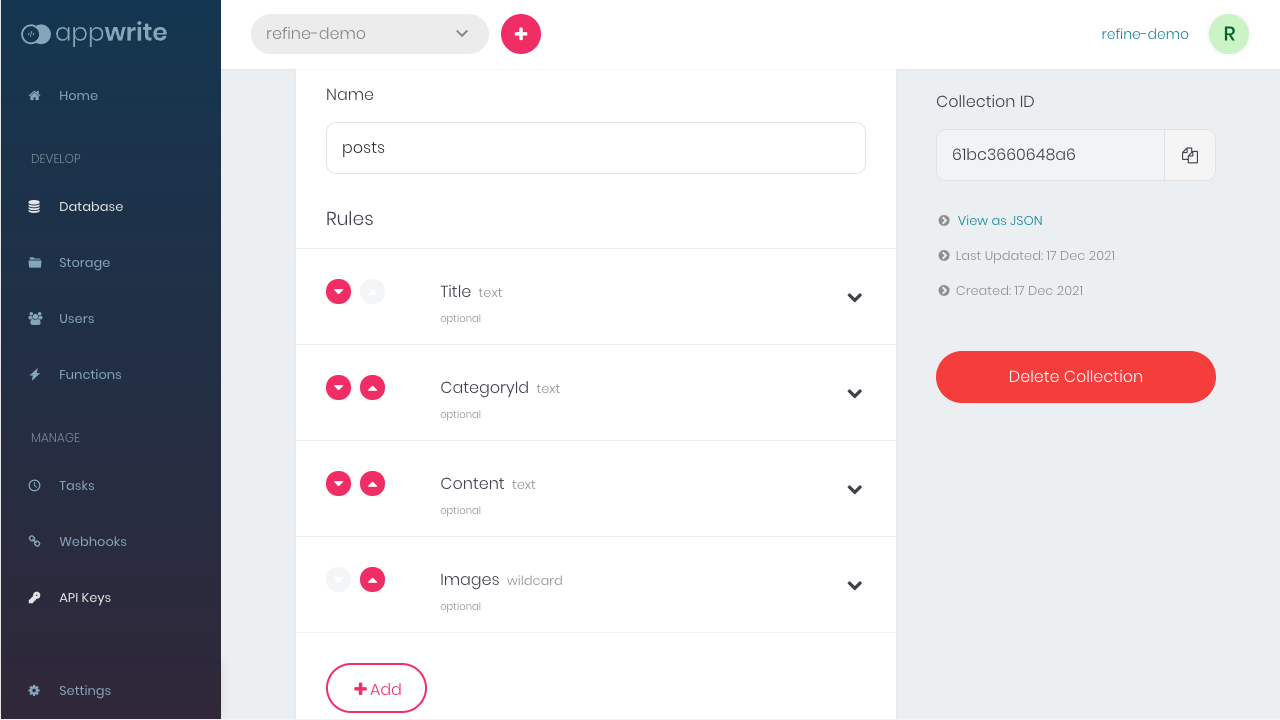Open API Keys page
This screenshot has height=720, width=1280.
pos(84,598)
